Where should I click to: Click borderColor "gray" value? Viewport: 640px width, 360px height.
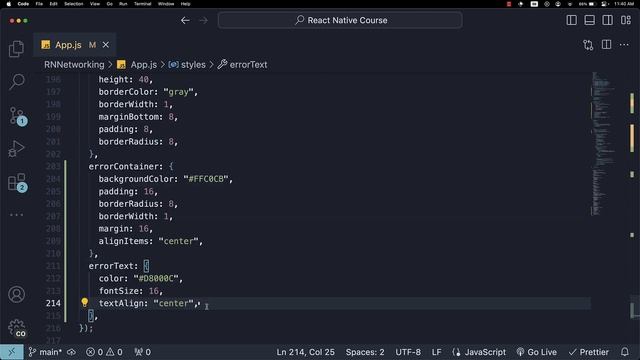[x=178, y=92]
